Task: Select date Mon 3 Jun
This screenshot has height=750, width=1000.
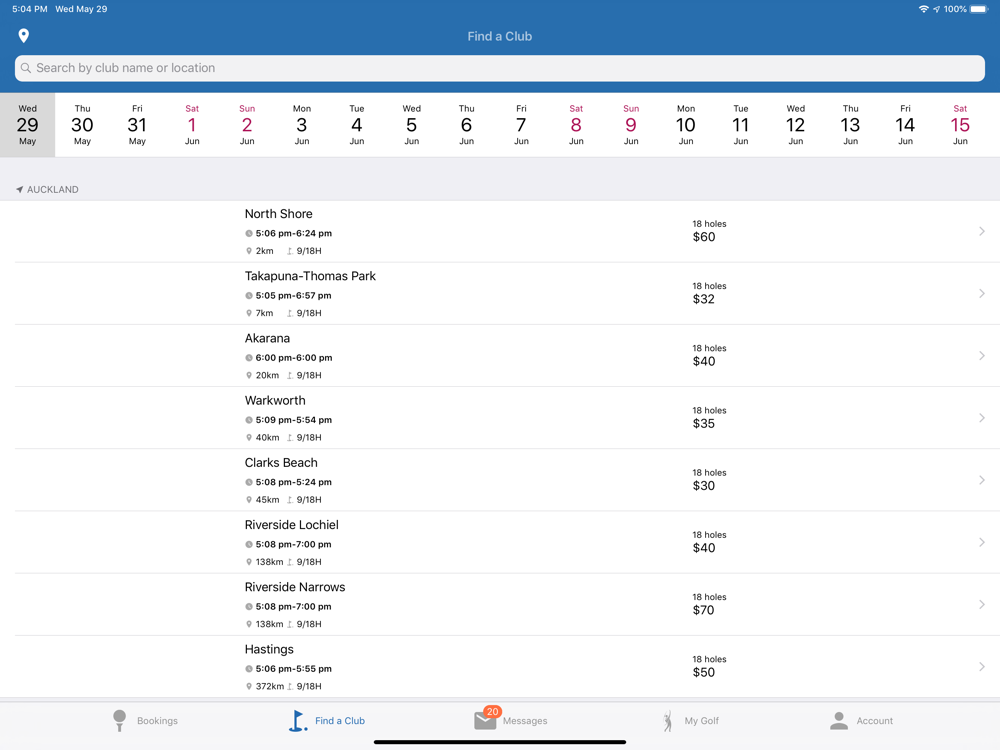Action: [302, 125]
